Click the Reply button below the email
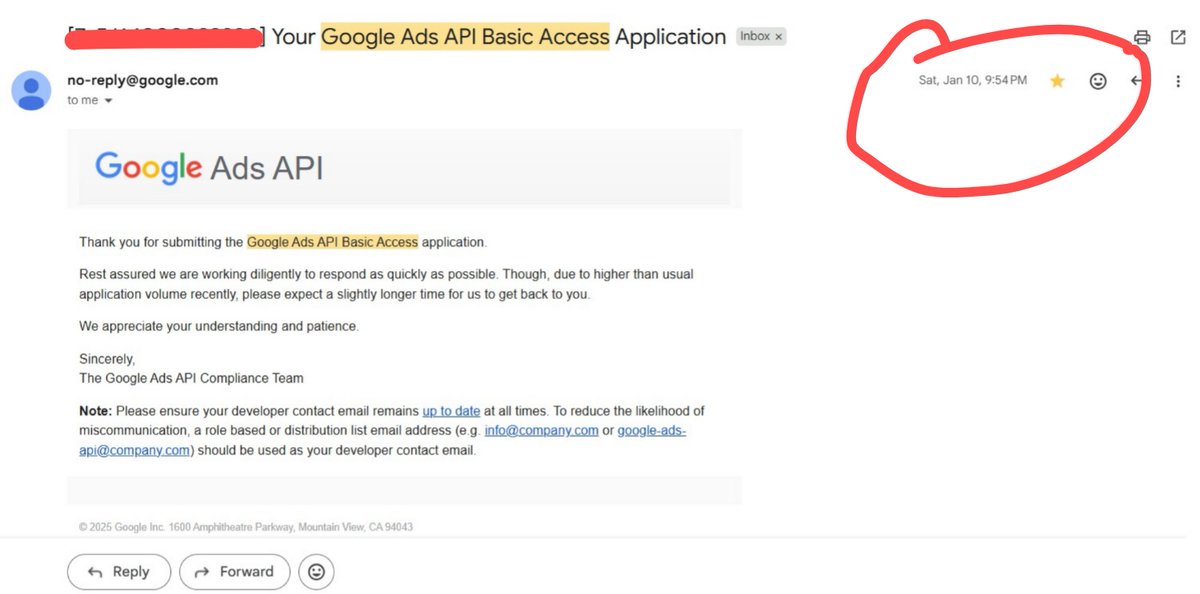The height and width of the screenshot is (594, 1200). click(x=119, y=572)
